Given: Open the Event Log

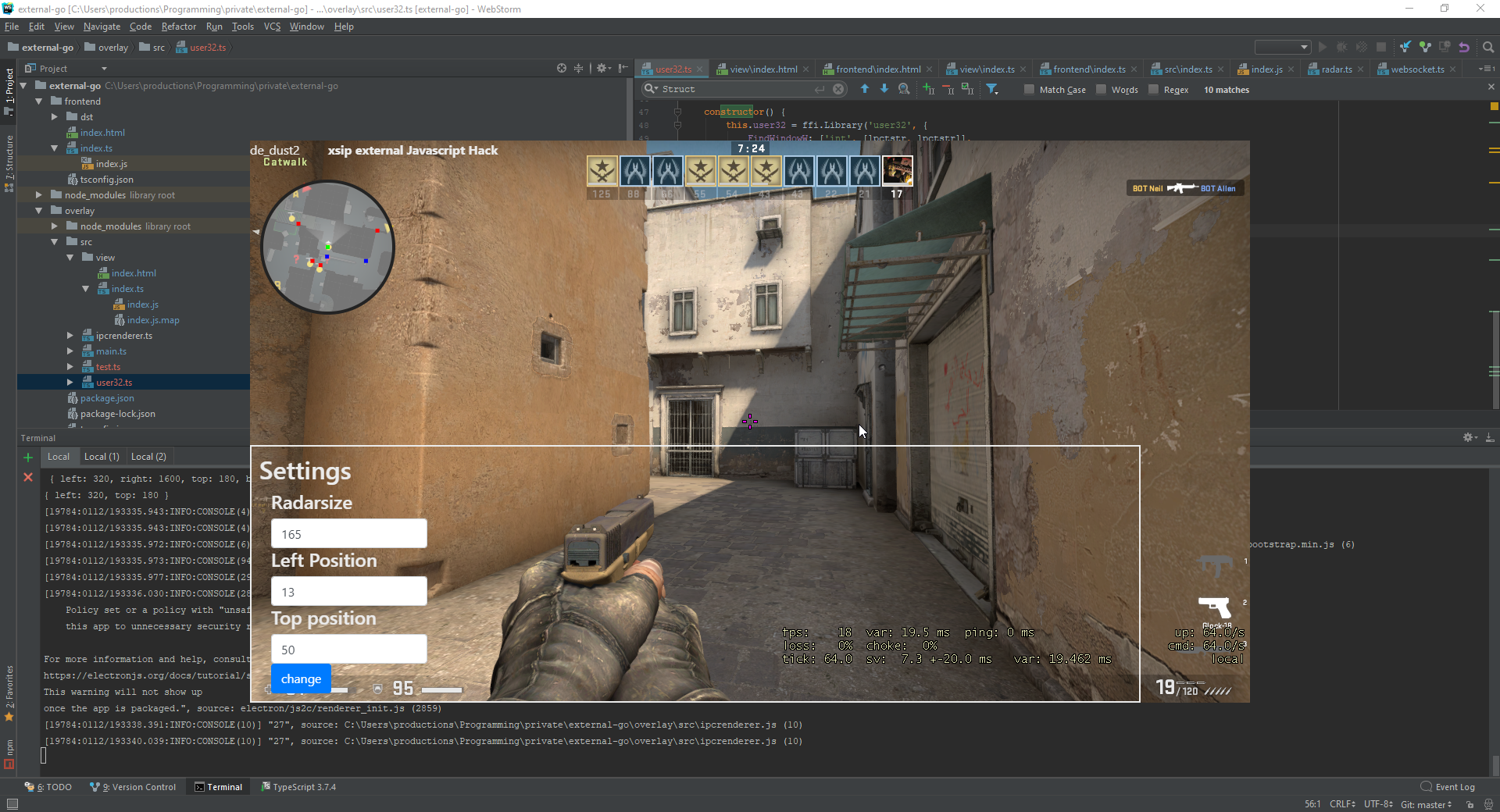Looking at the screenshot, I should [1448, 787].
